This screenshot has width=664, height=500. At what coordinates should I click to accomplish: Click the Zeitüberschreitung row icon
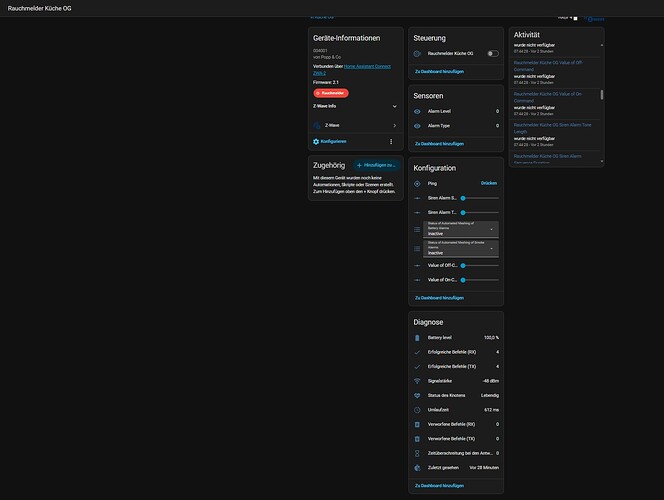click(417, 453)
